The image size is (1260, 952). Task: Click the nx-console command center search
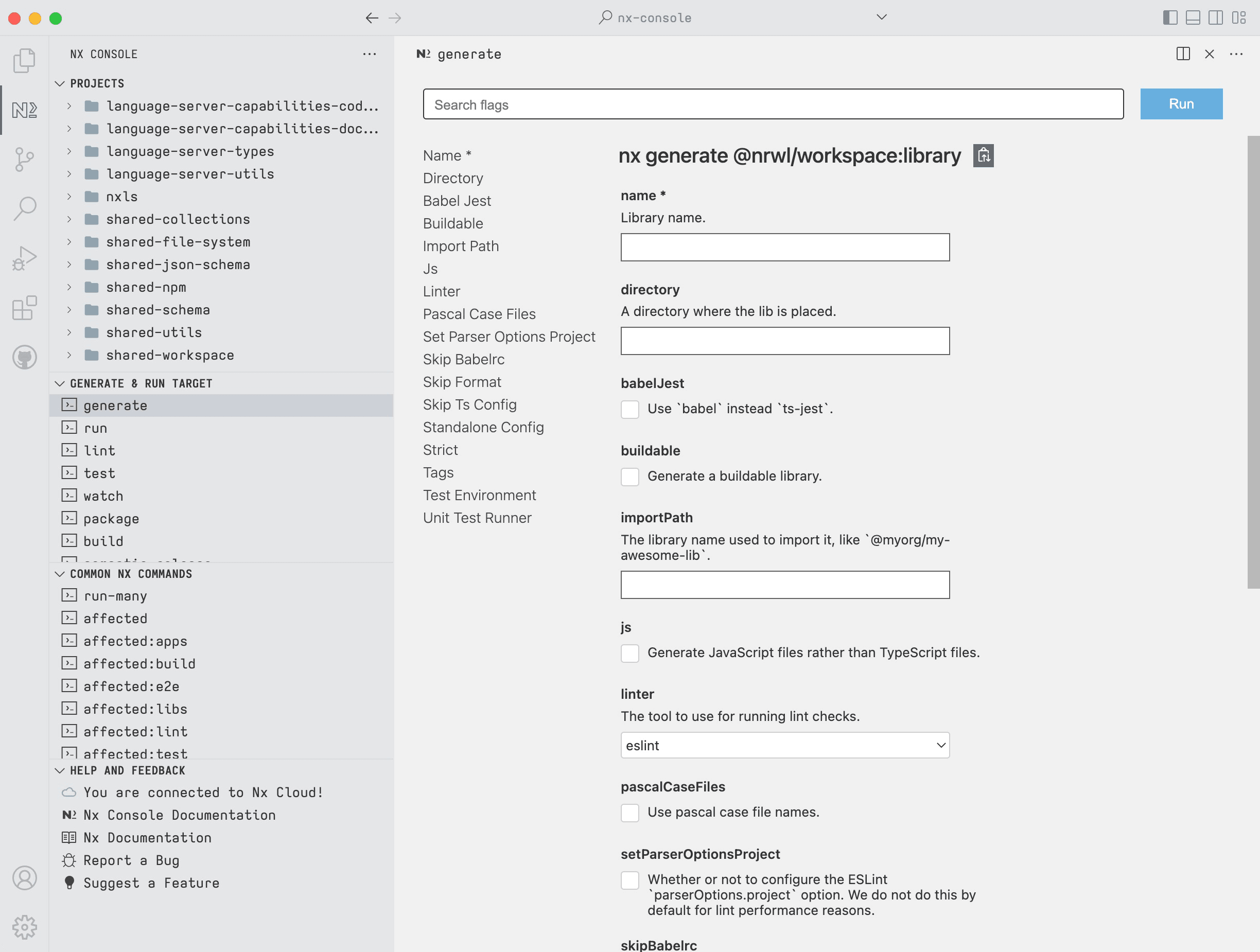pyautogui.click(x=646, y=17)
